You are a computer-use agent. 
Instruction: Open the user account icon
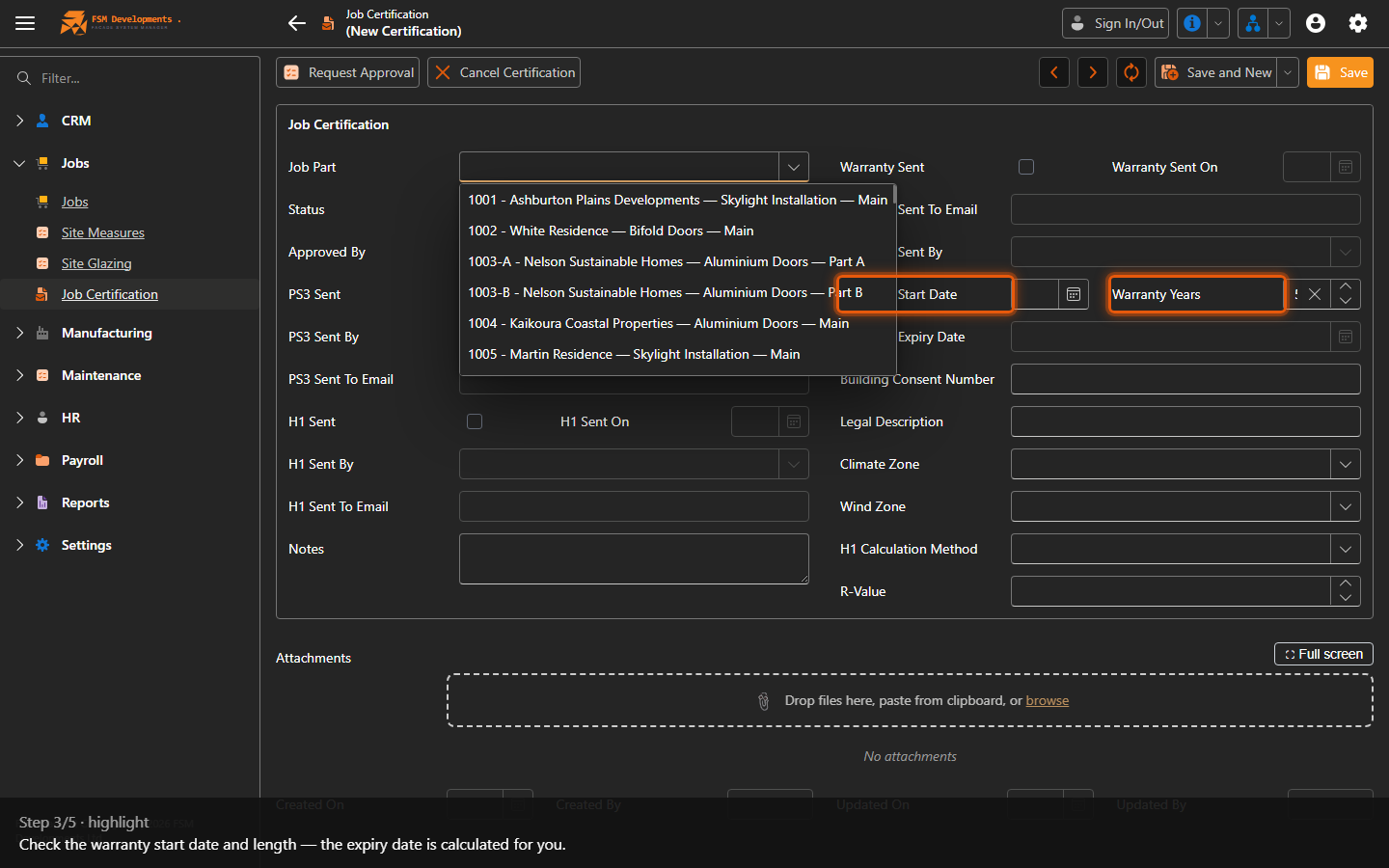(1316, 23)
